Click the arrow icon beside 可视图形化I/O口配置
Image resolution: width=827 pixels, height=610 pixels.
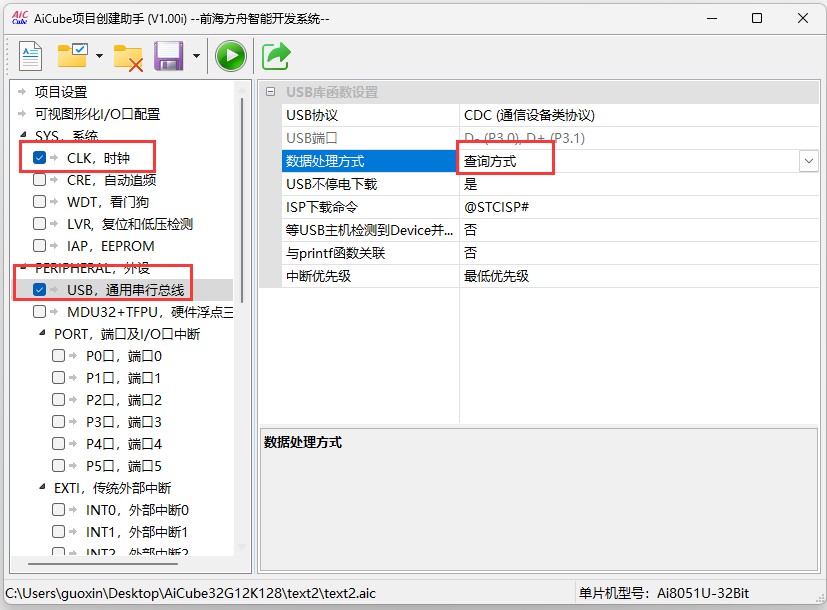click(22, 114)
